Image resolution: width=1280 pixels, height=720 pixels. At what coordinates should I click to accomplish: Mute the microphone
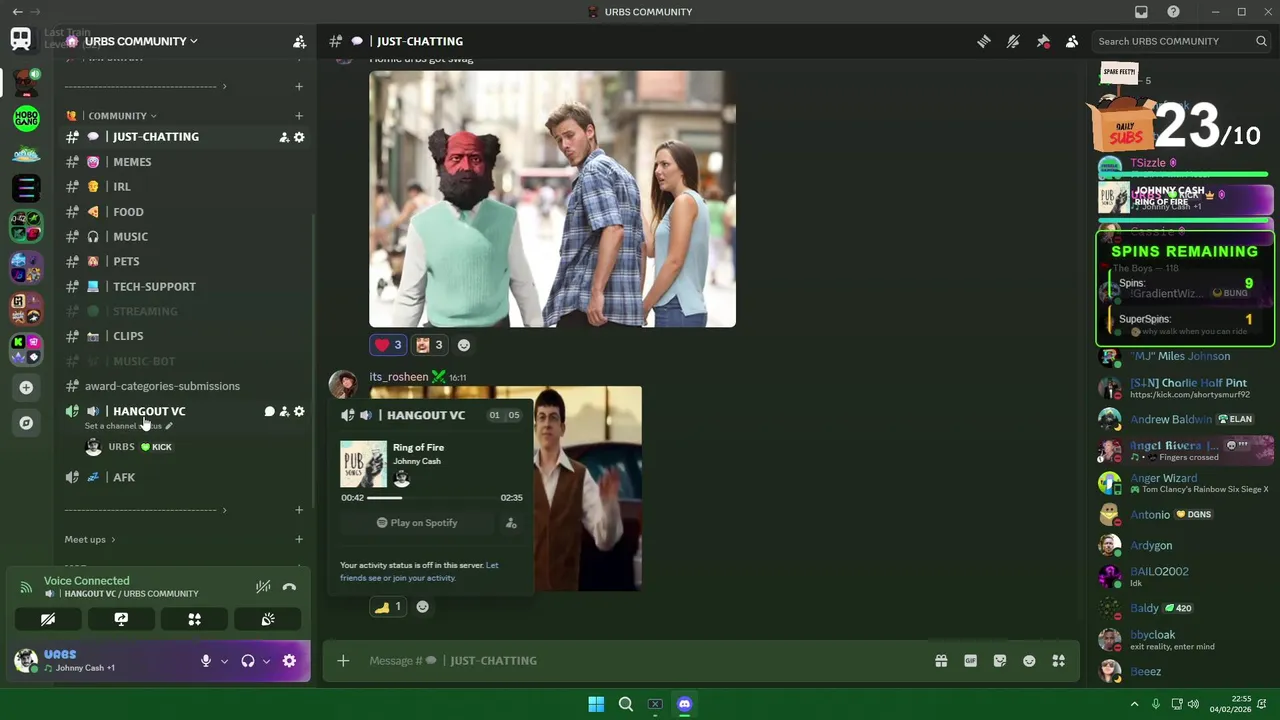[206, 661]
